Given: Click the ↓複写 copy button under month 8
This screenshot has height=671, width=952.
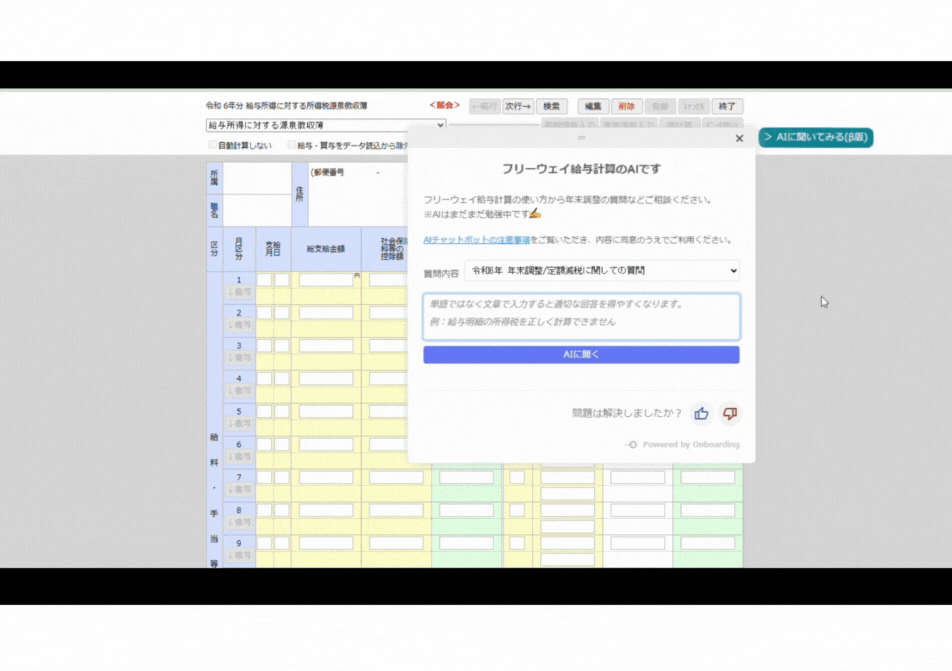Looking at the screenshot, I should 239,523.
